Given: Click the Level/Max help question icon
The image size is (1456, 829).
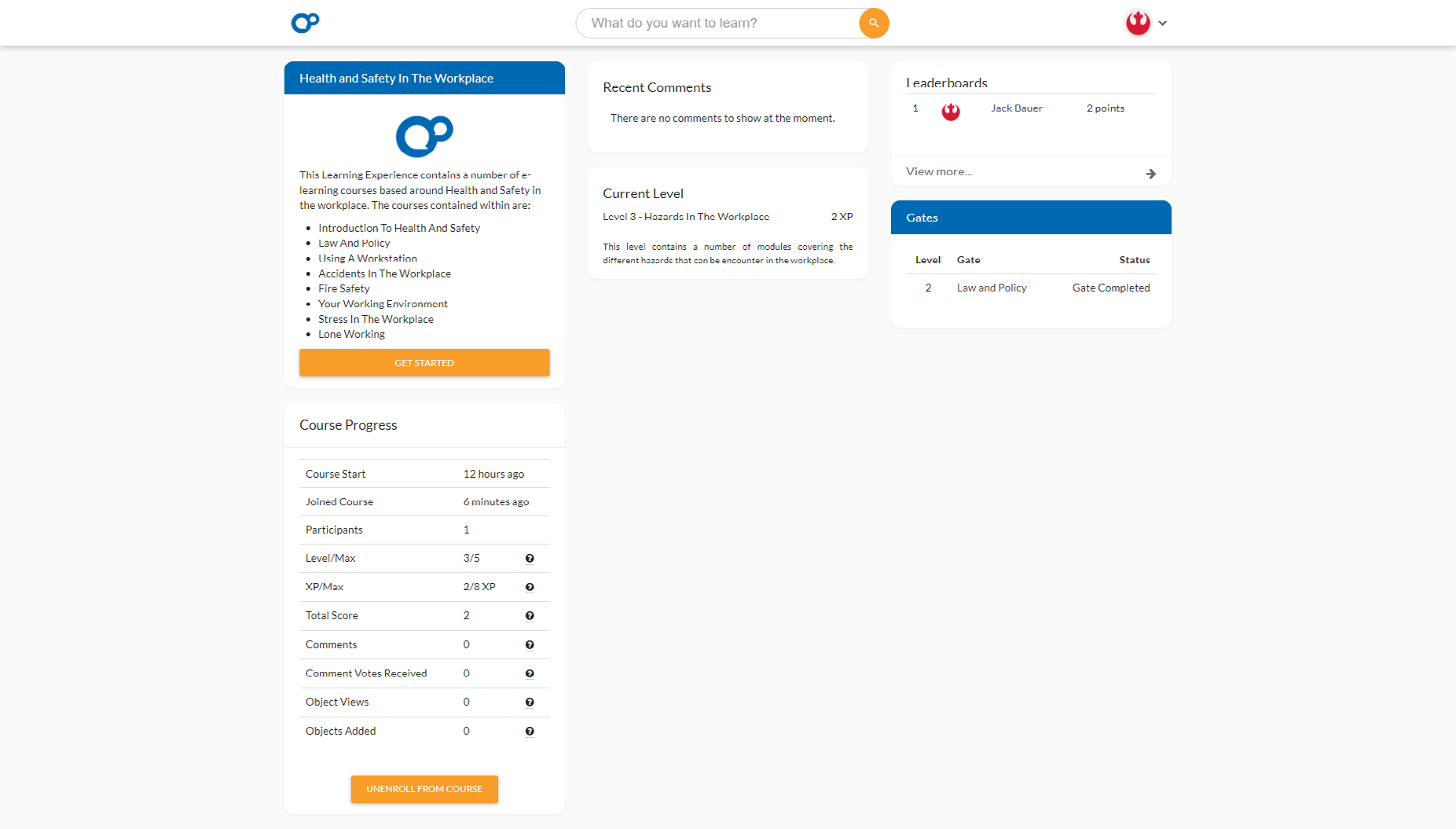Looking at the screenshot, I should [x=530, y=559].
